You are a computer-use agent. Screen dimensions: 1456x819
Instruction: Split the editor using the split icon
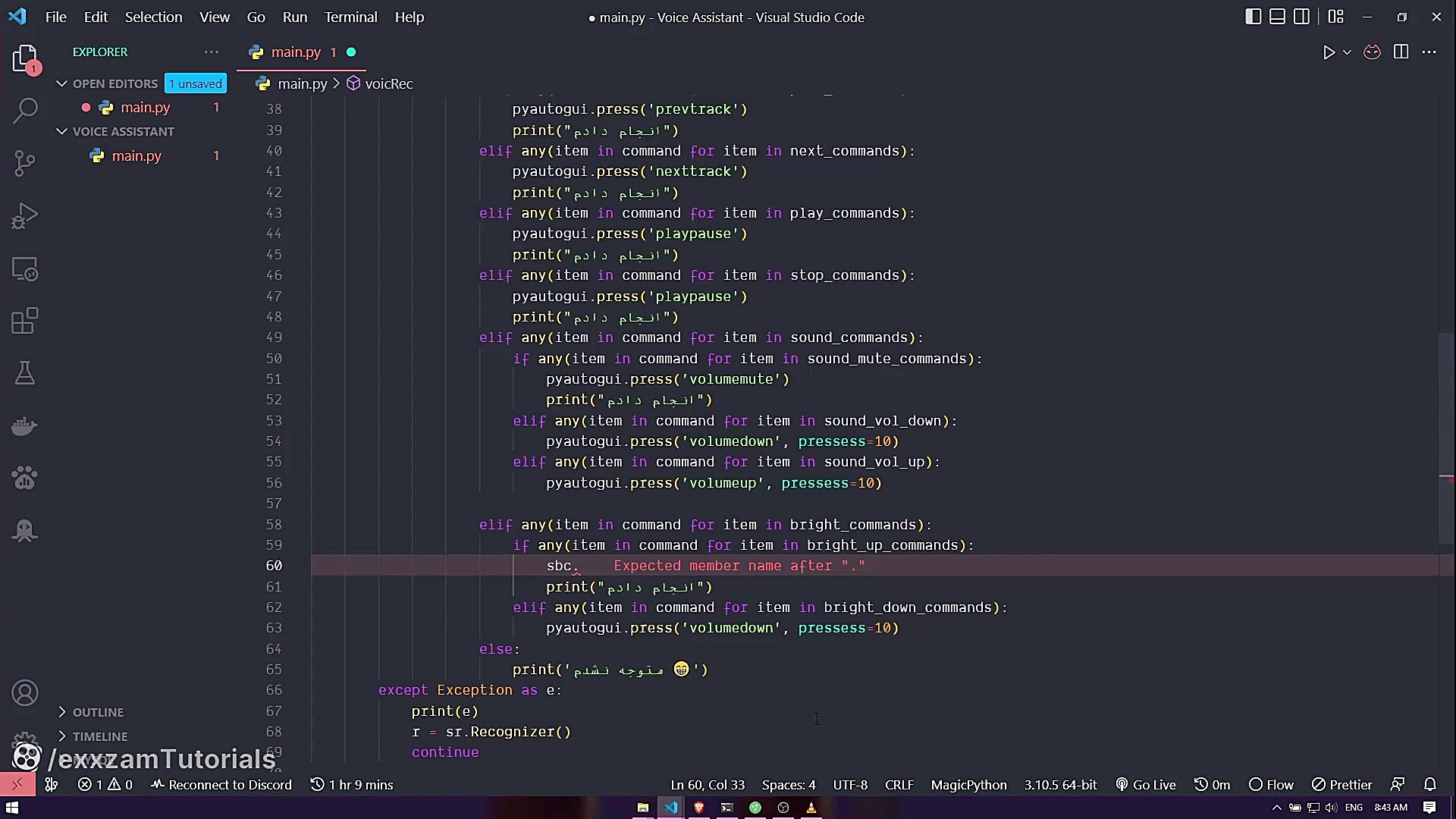pos(1401,53)
